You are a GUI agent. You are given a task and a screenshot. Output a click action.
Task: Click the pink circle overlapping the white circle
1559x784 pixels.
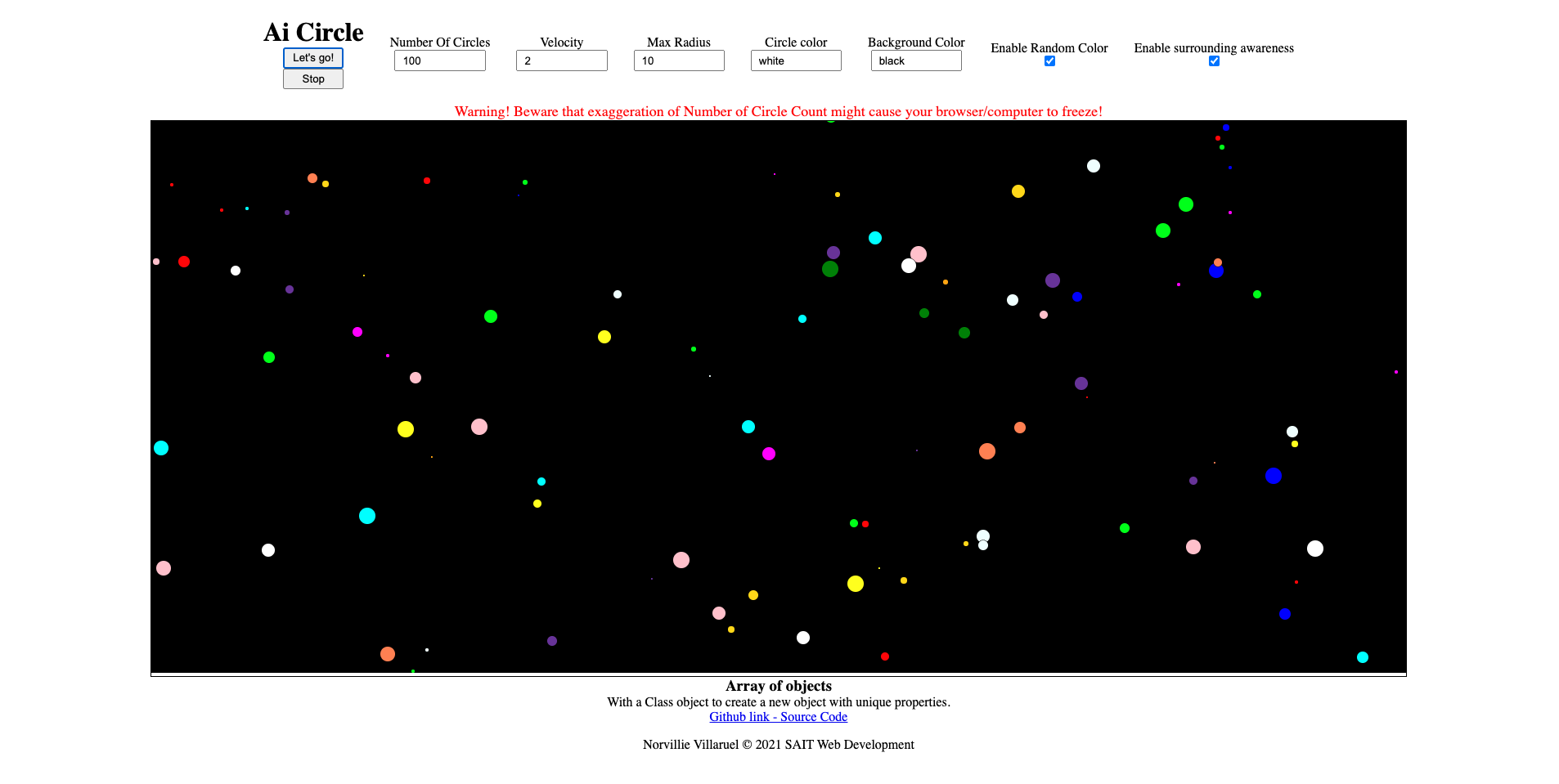point(919,254)
